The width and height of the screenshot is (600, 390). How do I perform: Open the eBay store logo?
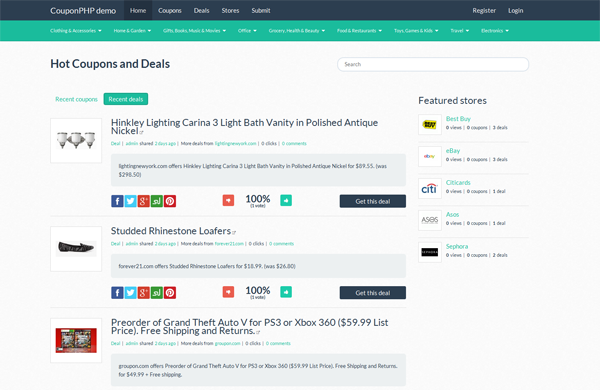click(x=430, y=156)
